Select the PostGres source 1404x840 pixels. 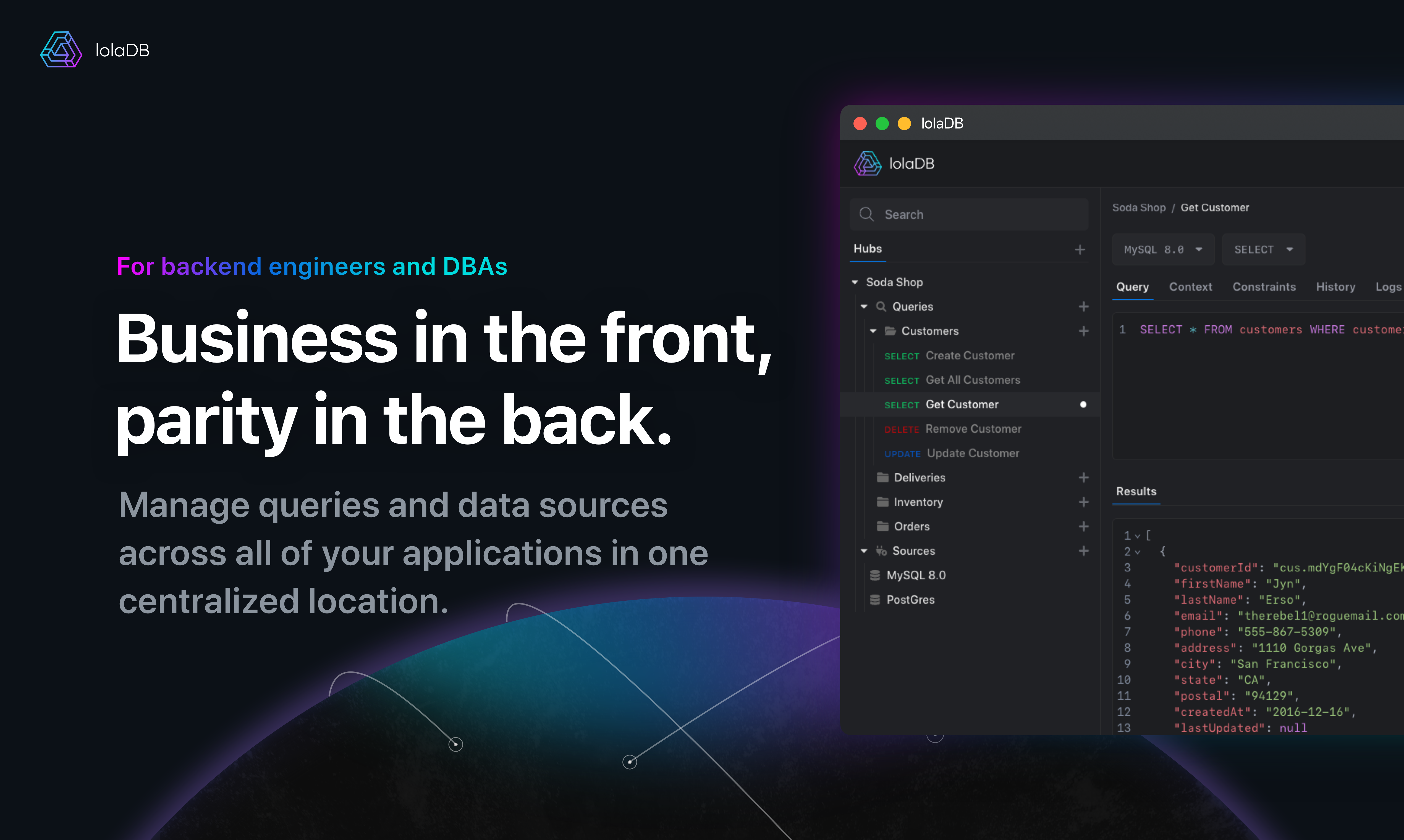(x=910, y=599)
